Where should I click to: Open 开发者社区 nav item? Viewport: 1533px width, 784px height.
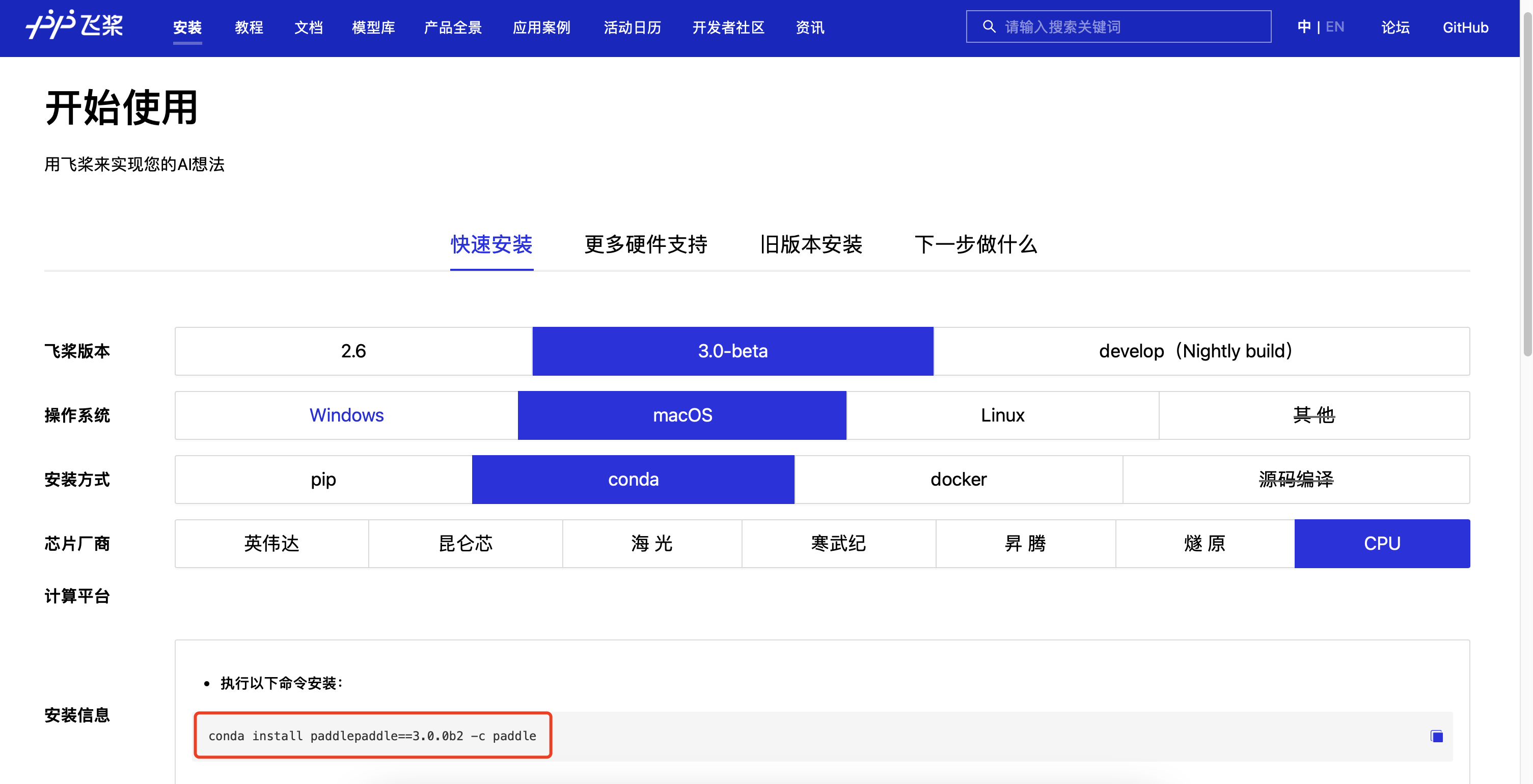(728, 27)
